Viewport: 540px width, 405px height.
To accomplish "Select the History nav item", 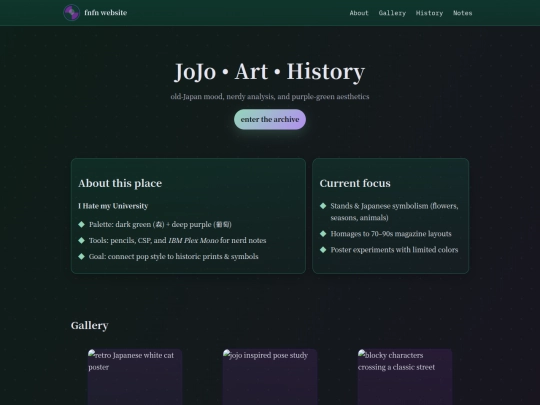I will tap(429, 13).
